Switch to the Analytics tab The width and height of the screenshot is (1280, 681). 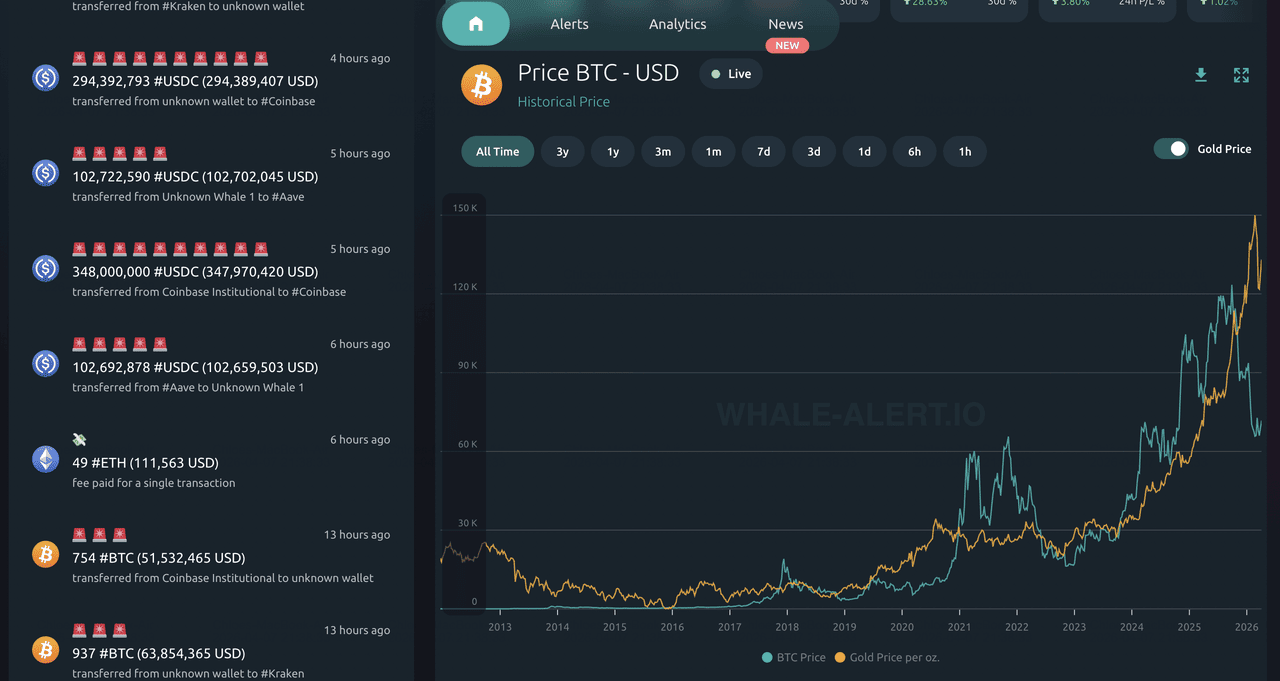click(677, 24)
